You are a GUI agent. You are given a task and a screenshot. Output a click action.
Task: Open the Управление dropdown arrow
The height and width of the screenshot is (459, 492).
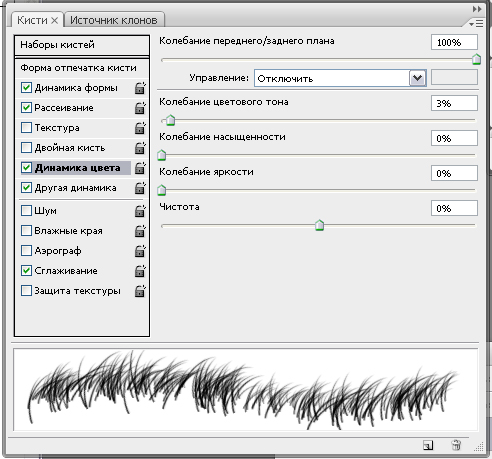click(x=417, y=79)
